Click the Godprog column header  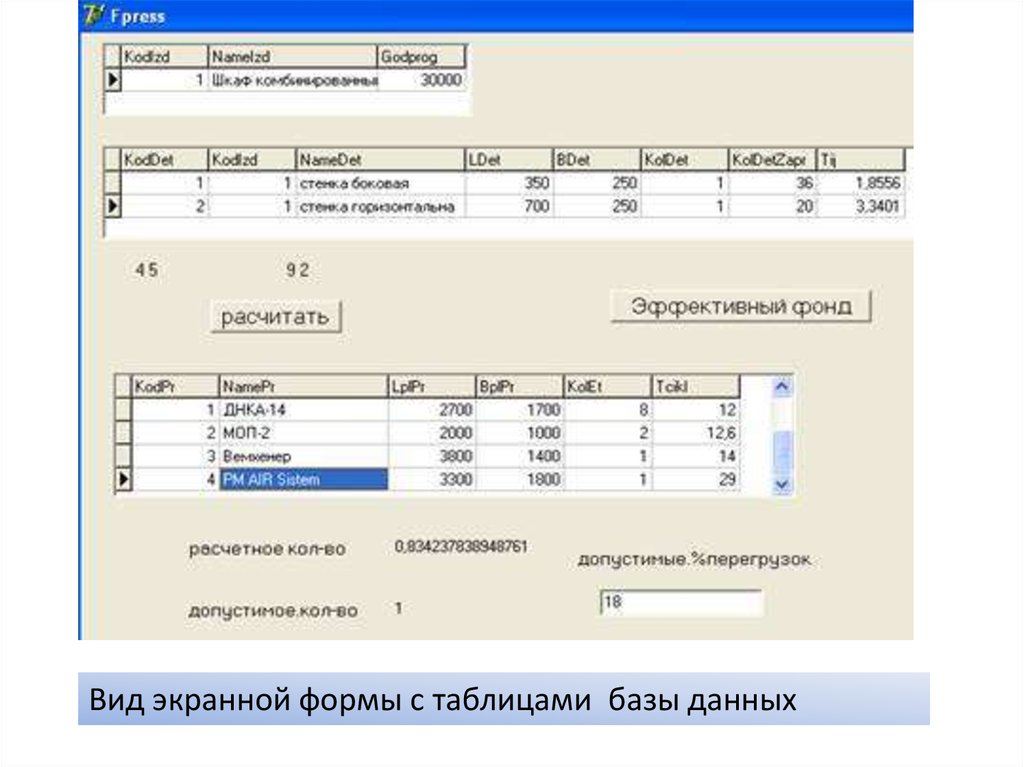[x=421, y=58]
